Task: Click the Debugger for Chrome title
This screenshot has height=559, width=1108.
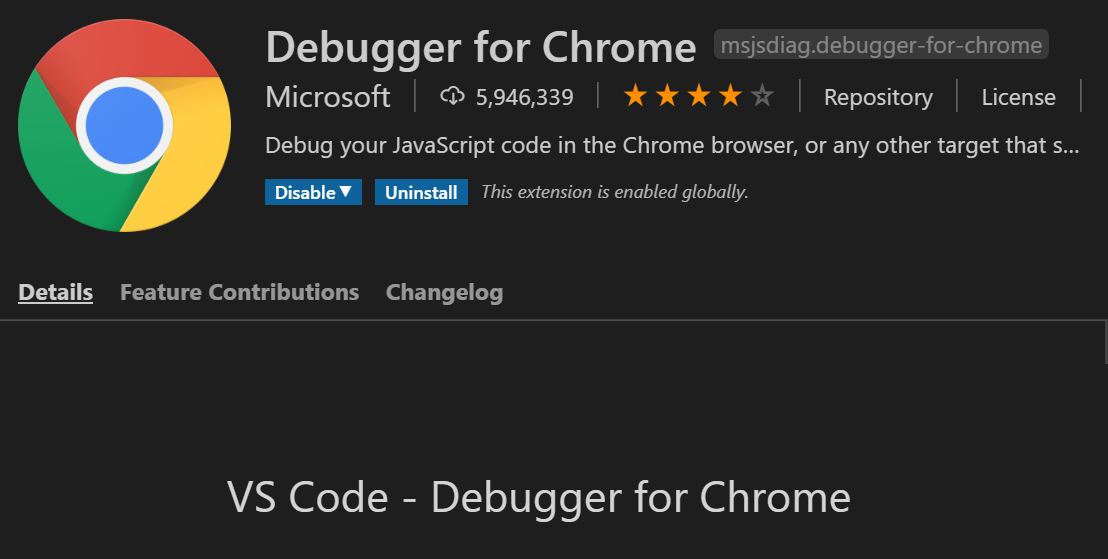Action: [x=481, y=47]
